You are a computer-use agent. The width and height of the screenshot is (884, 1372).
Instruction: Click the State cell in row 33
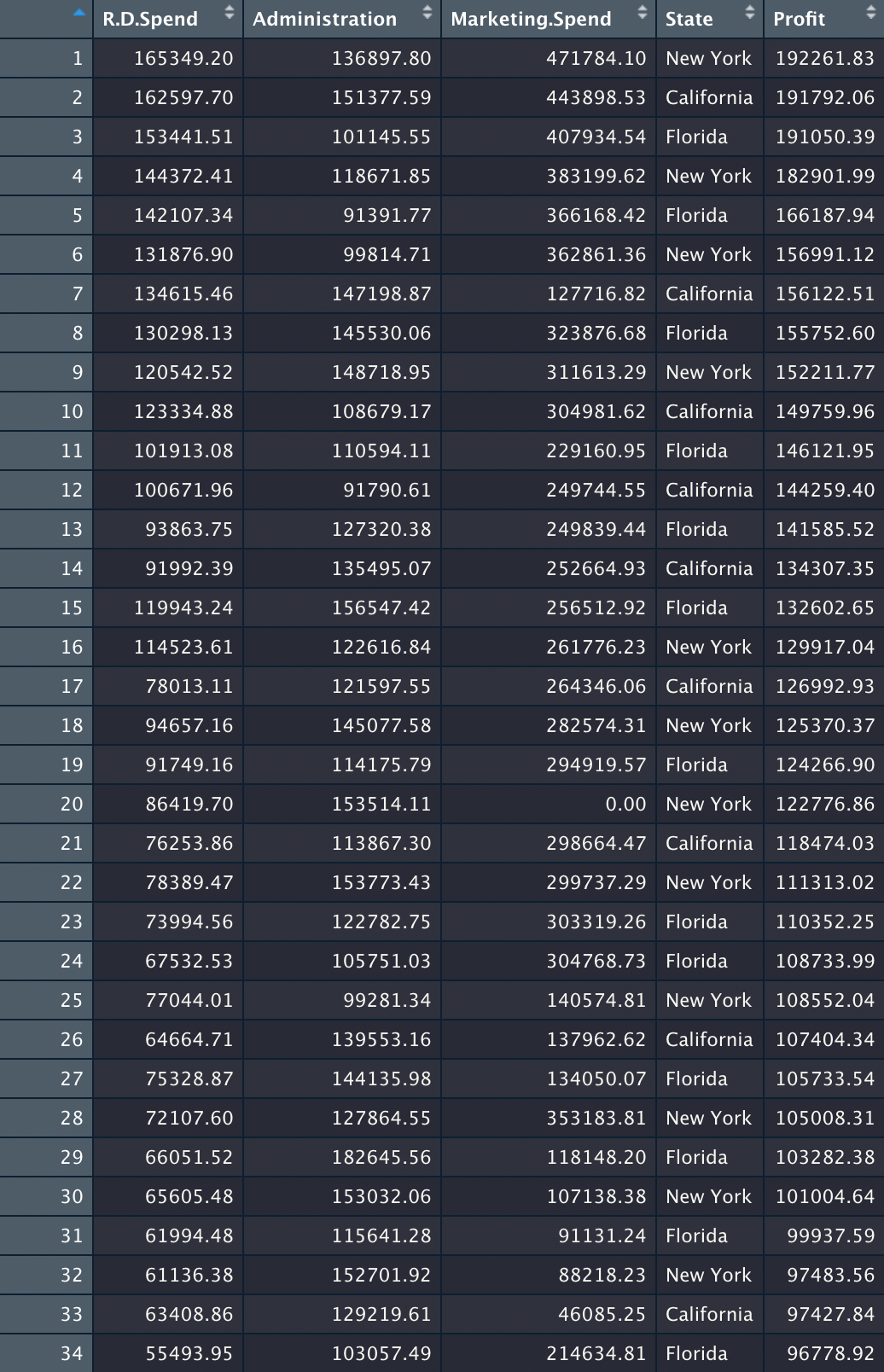coord(710,1314)
